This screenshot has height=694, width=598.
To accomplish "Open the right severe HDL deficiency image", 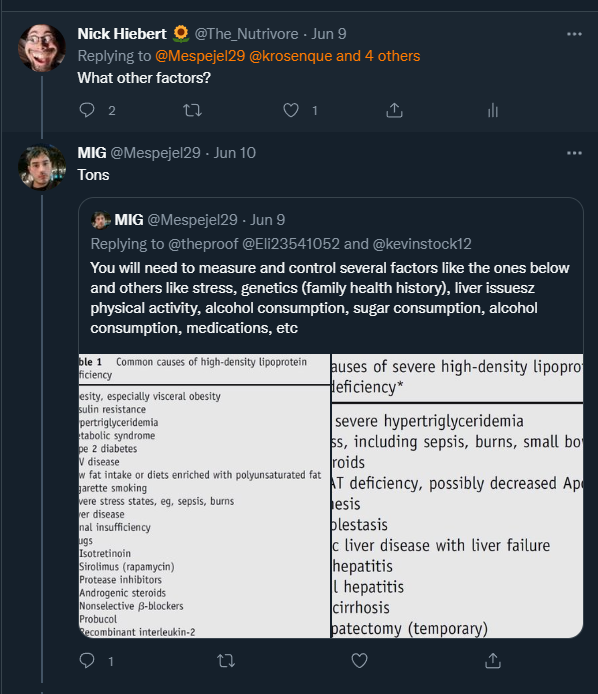I will [457, 496].
